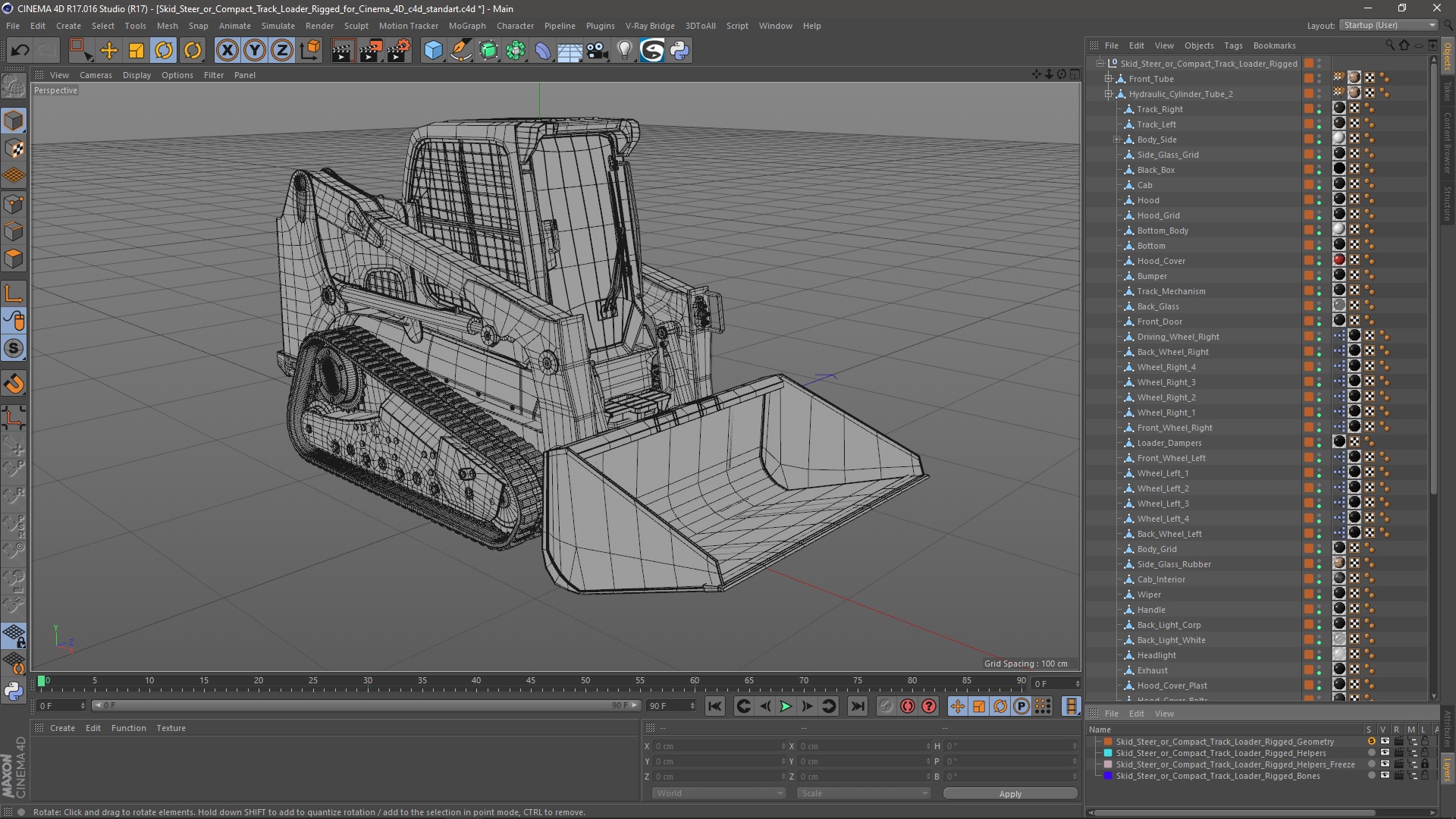The image size is (1456, 819).
Task: Click Geometry layer orange color swatch
Action: (1108, 742)
